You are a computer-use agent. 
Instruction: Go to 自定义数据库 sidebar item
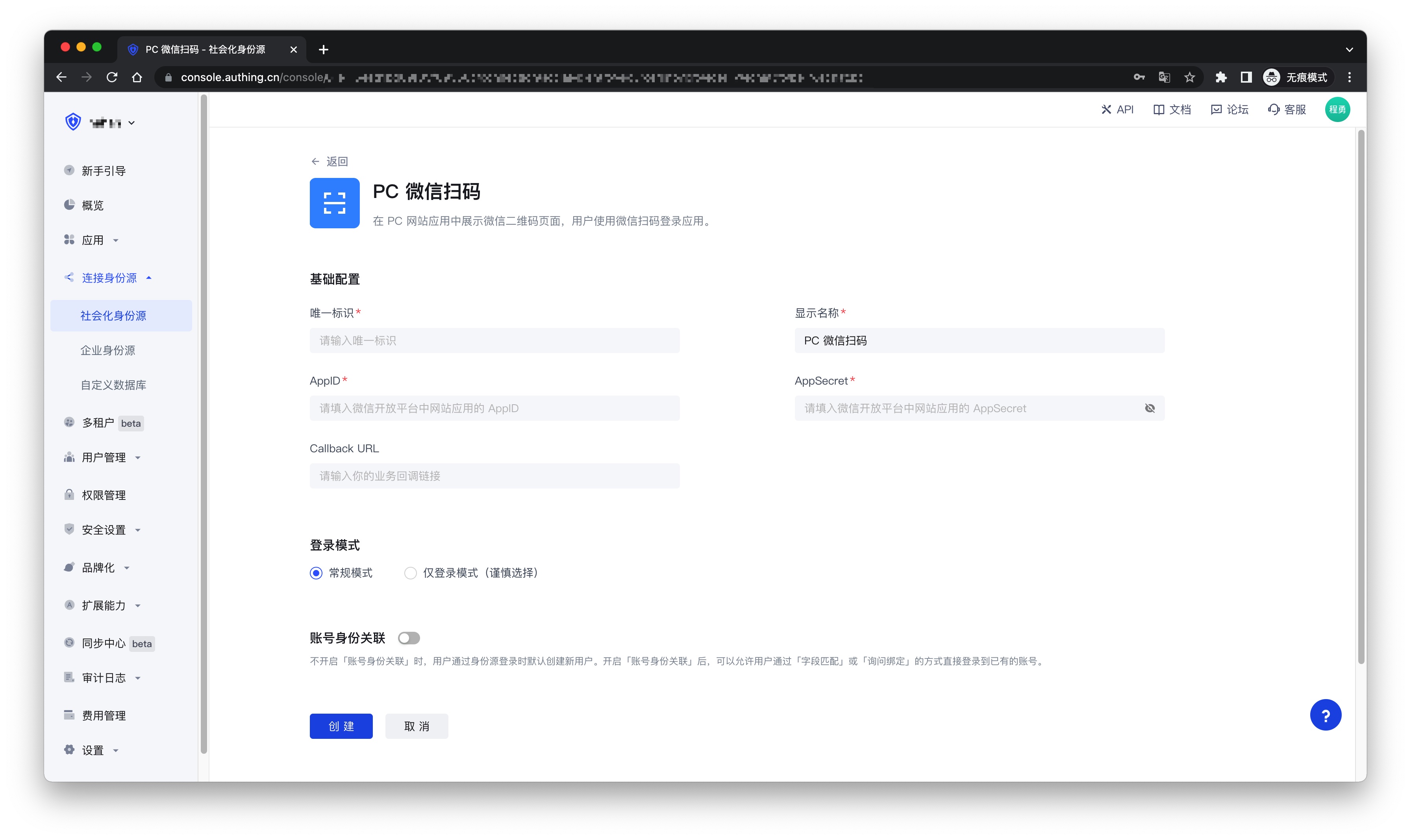pyautogui.click(x=113, y=385)
